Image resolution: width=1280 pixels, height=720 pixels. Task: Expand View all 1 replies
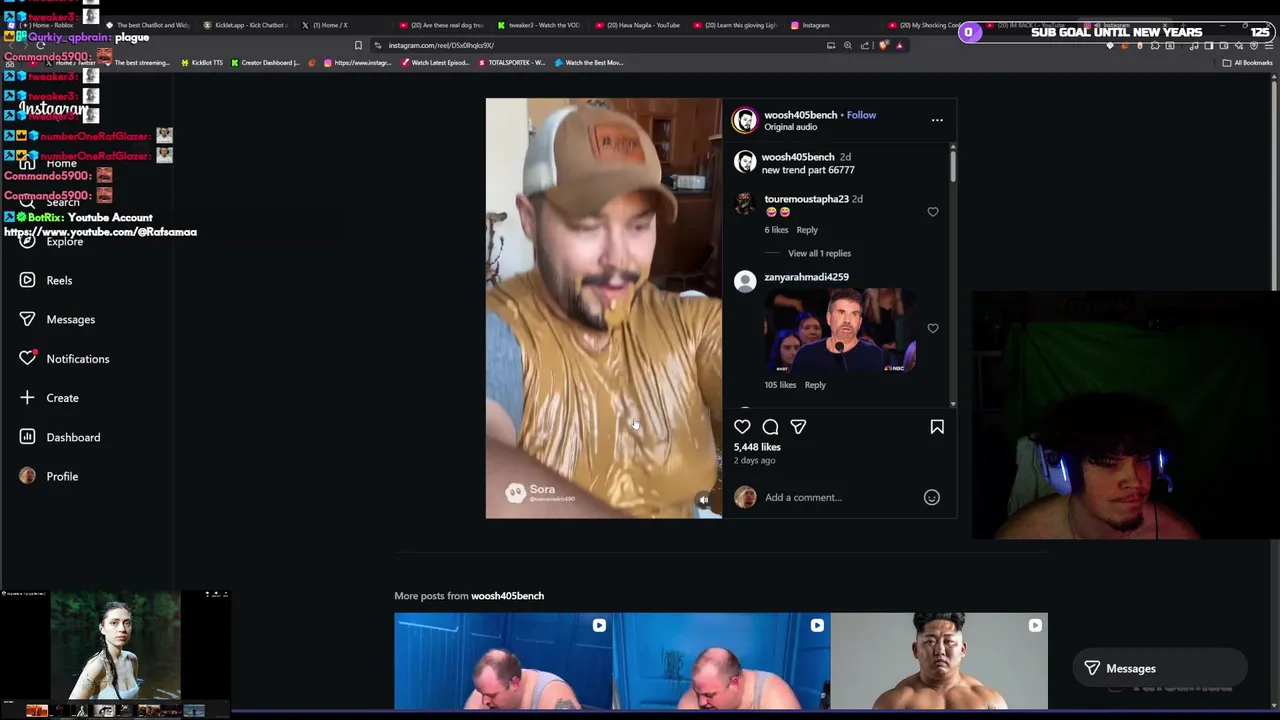point(819,254)
